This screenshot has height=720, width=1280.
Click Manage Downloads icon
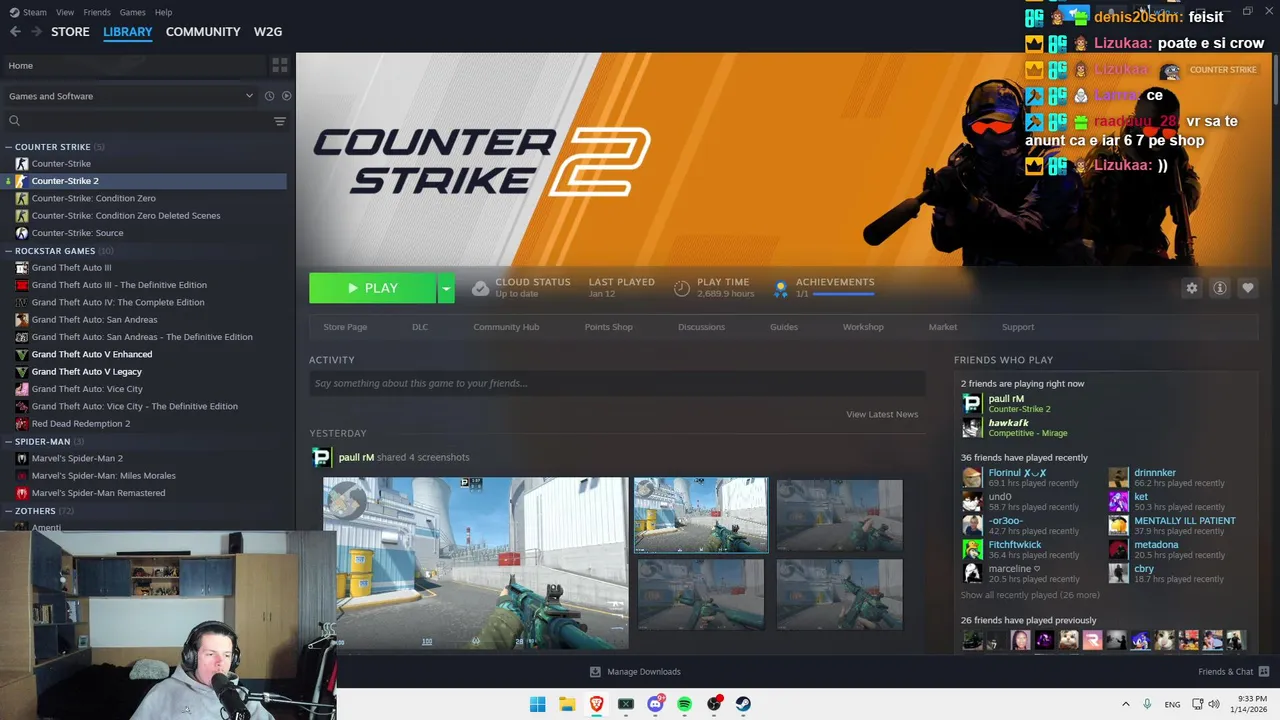coord(595,672)
